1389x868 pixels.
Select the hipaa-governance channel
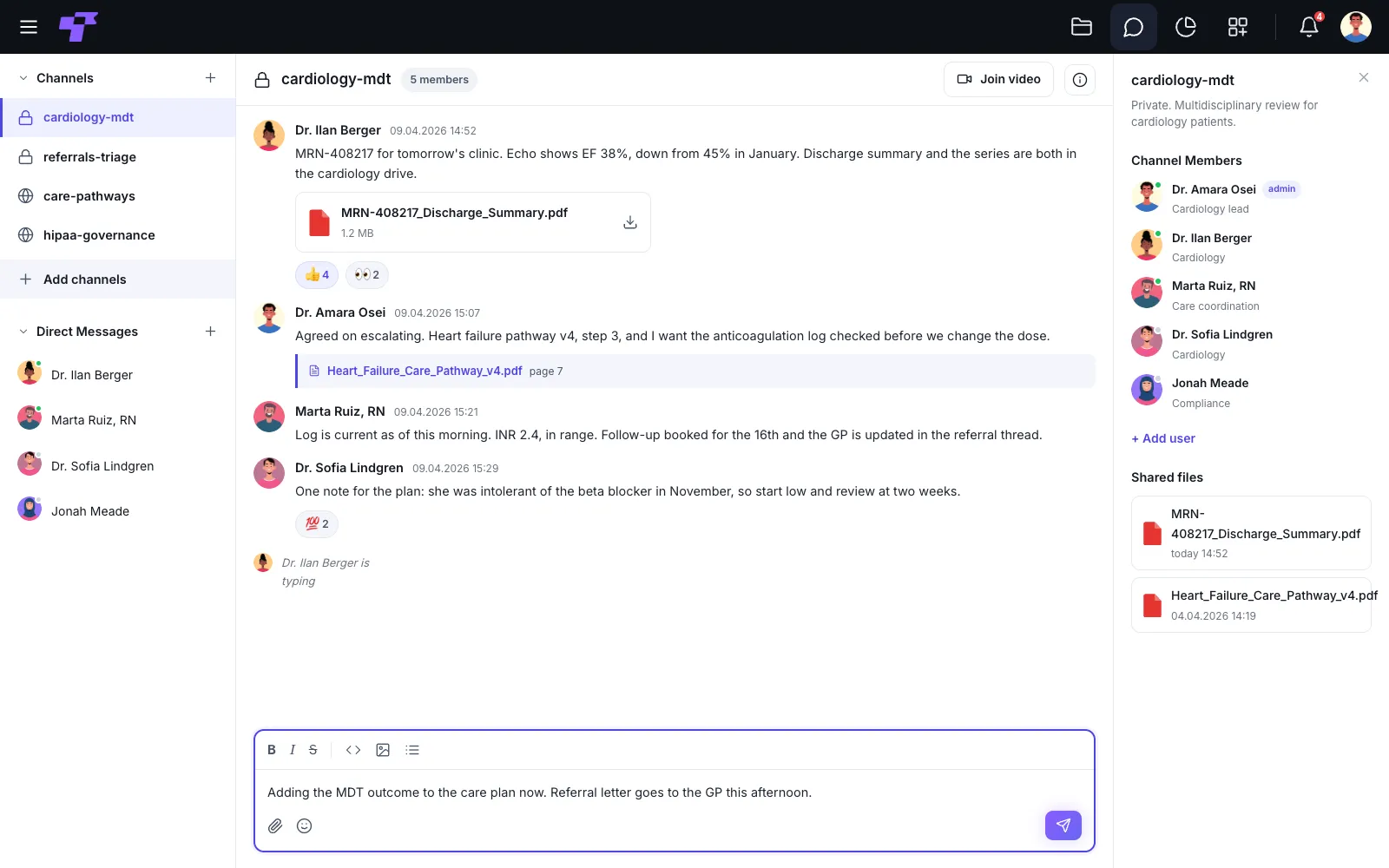point(118,235)
